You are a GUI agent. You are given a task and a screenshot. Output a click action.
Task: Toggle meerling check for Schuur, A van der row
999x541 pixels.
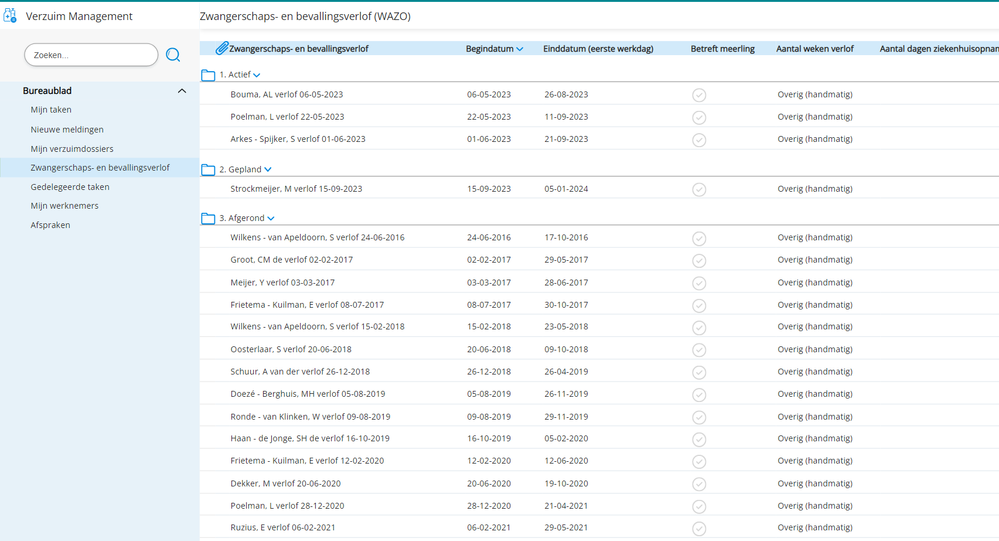699,372
